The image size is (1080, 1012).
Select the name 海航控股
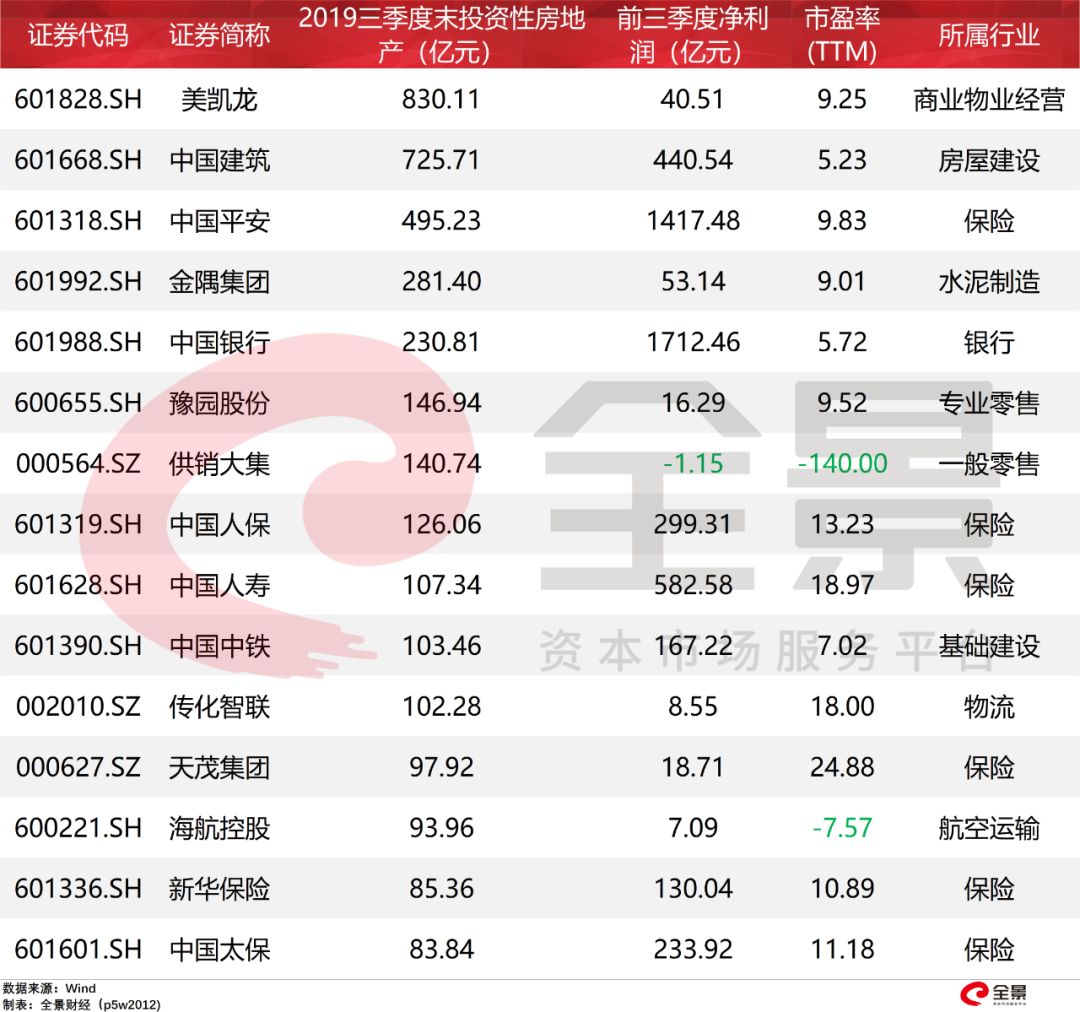pyautogui.click(x=219, y=828)
